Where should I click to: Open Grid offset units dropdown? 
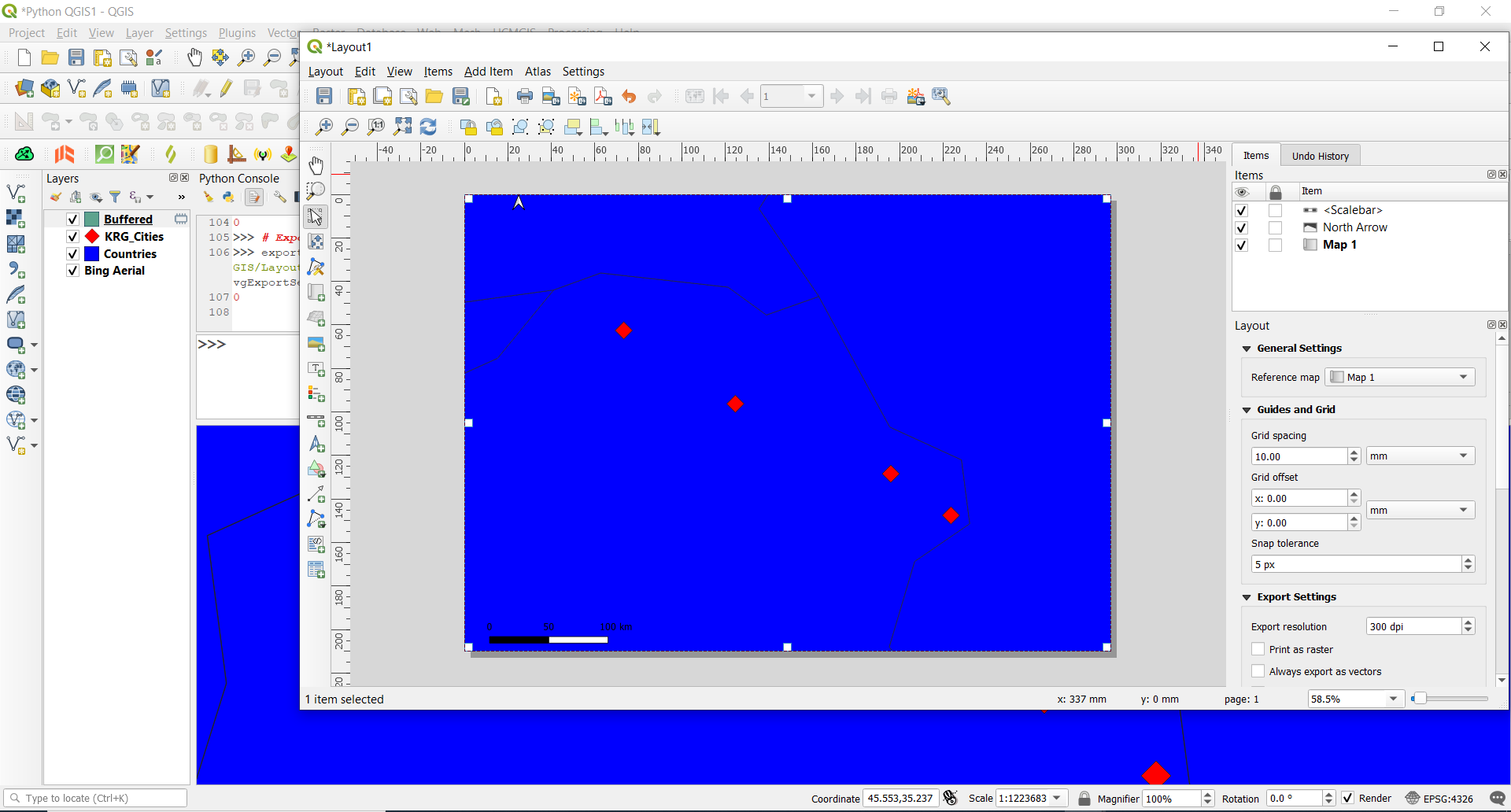click(1420, 510)
